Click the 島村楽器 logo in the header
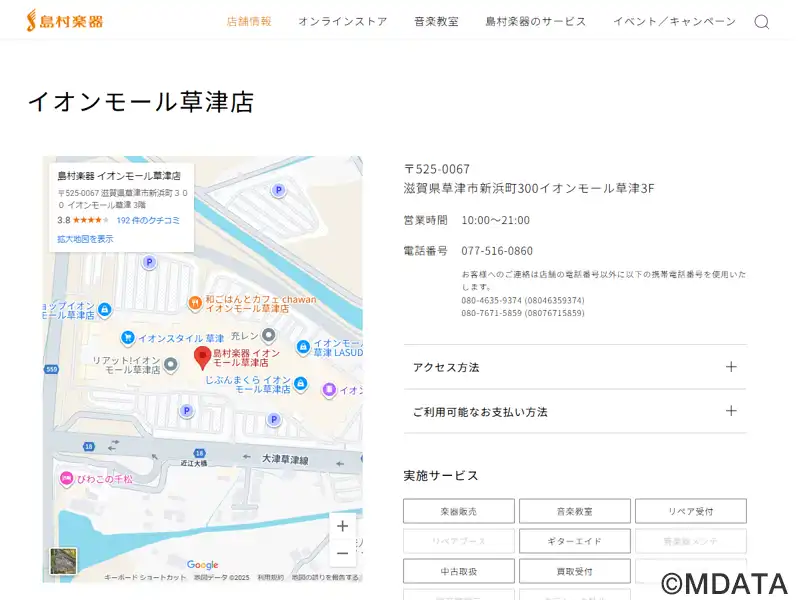Screen dimensions: 800x600 [x=65, y=21]
